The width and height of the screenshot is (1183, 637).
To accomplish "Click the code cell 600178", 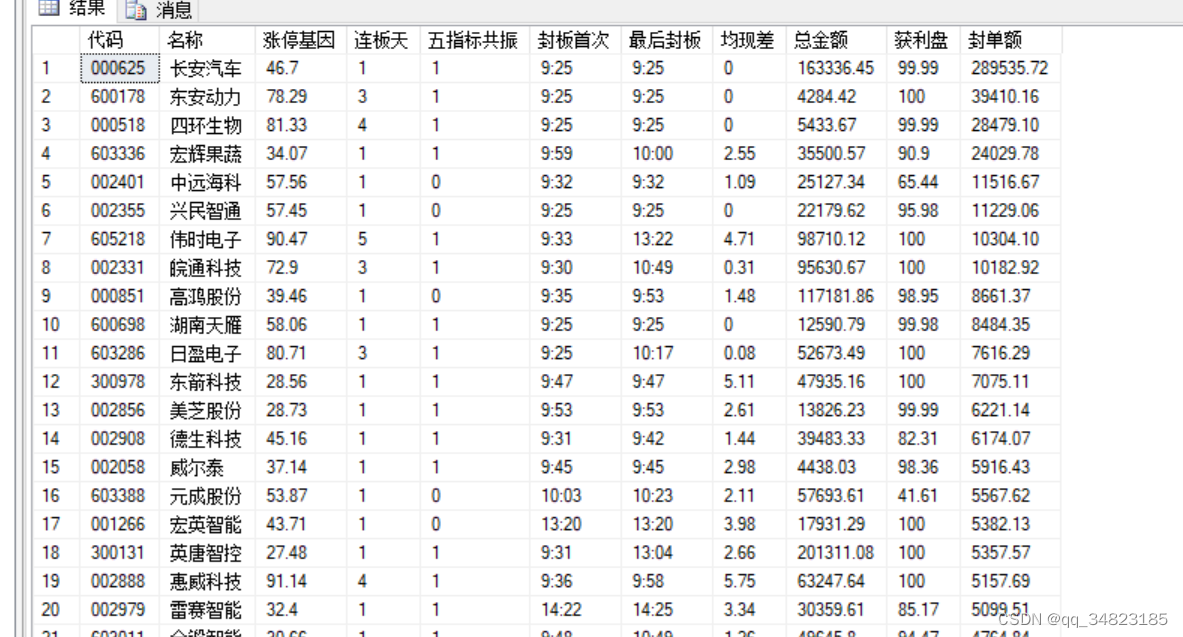I will 118,97.
